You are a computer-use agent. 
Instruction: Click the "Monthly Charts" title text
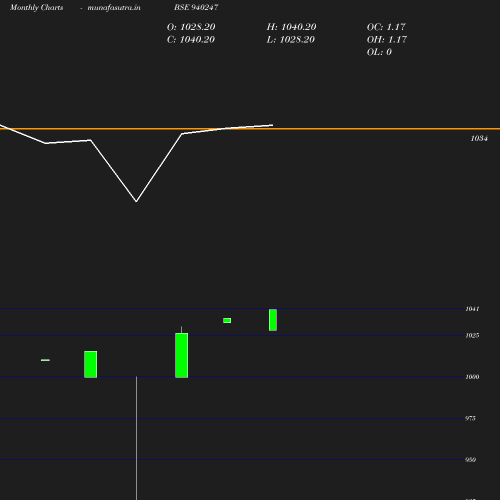coord(36,8)
